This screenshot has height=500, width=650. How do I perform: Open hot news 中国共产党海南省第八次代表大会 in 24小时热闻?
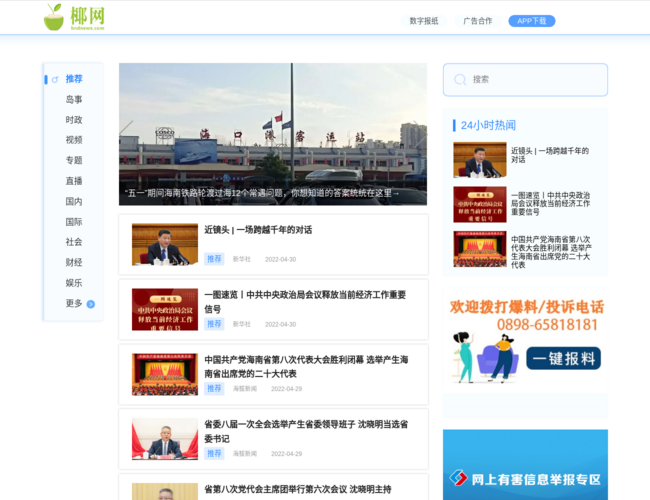[x=550, y=251]
